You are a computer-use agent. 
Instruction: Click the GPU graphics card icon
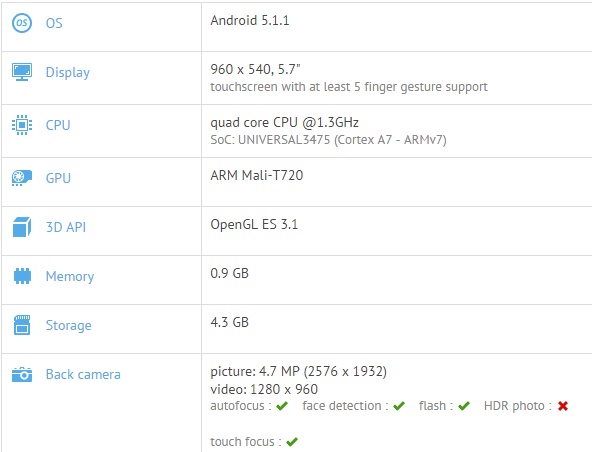(x=22, y=178)
